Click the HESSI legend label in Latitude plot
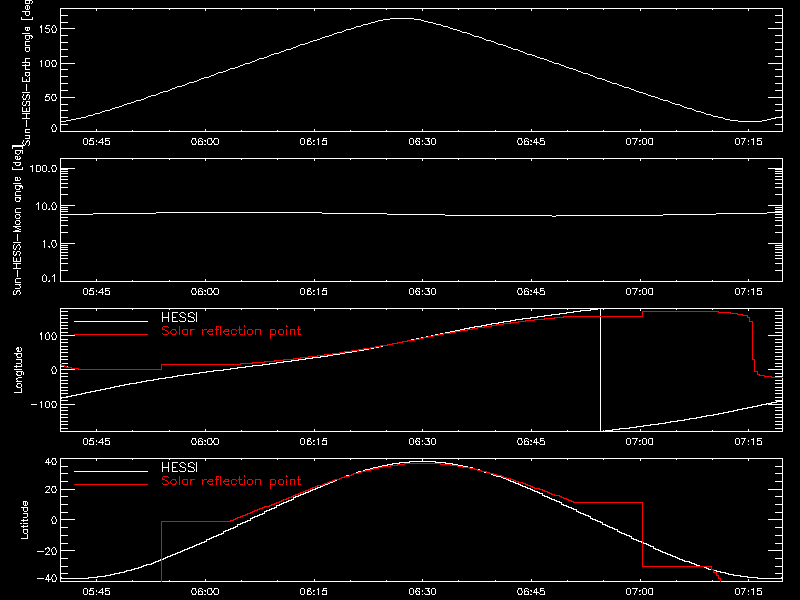 point(179,467)
